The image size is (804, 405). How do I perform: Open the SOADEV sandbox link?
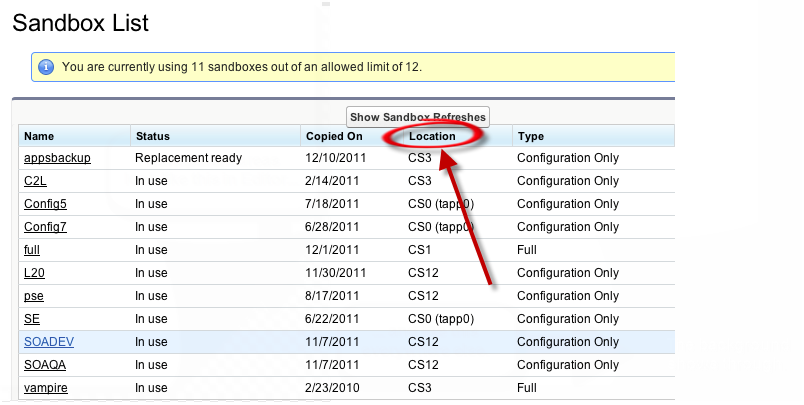tap(49, 342)
